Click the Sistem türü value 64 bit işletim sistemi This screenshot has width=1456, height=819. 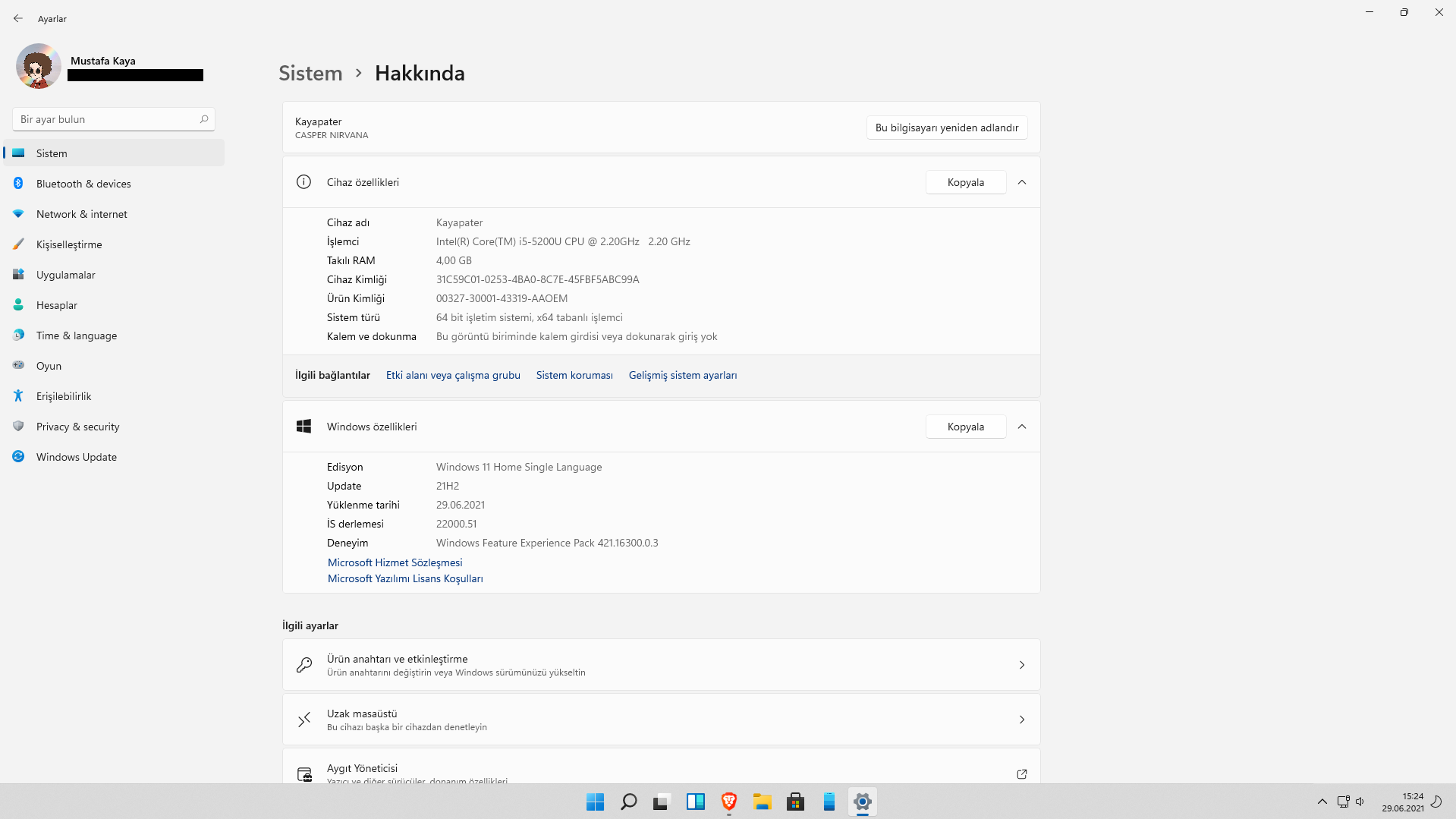(x=529, y=317)
